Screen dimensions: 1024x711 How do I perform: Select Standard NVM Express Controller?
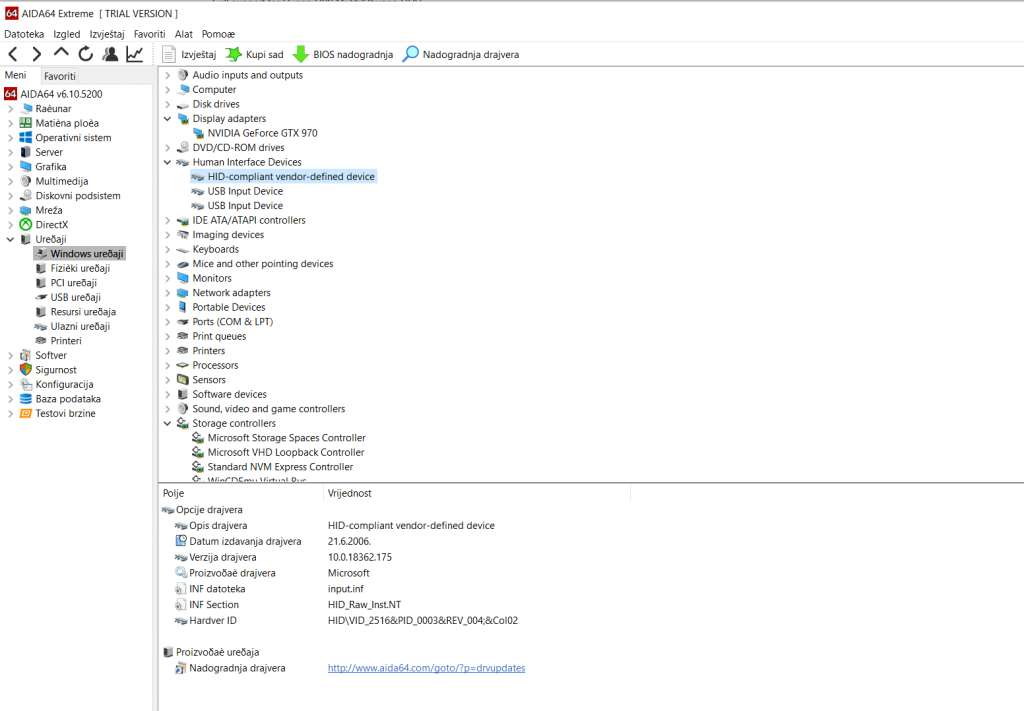(273, 467)
